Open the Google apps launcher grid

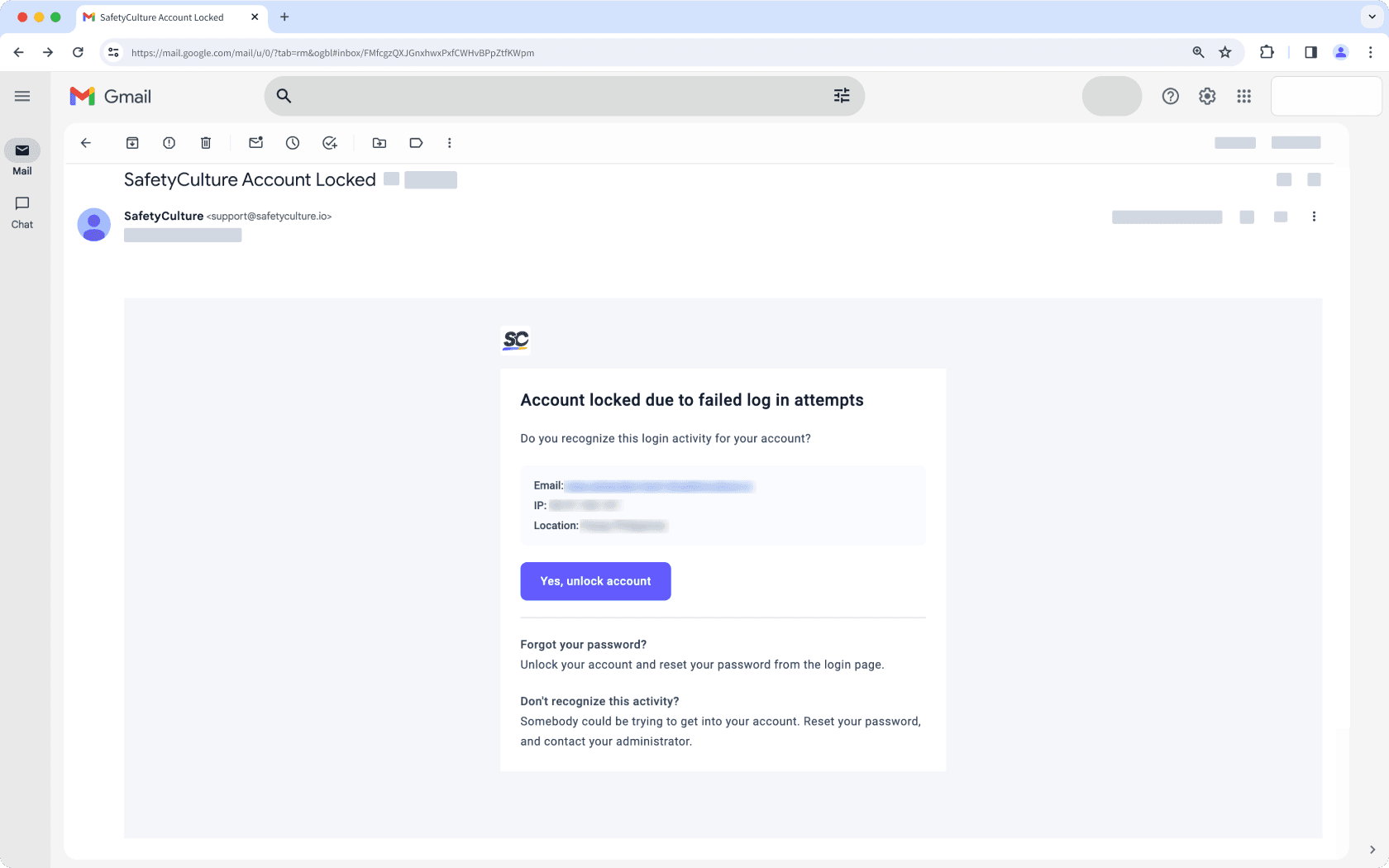coord(1243,96)
